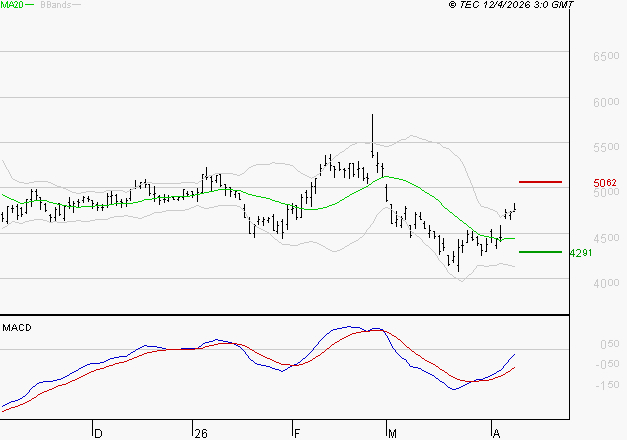Click the 050 level on MACD axis
627x440 pixels.
608,344
